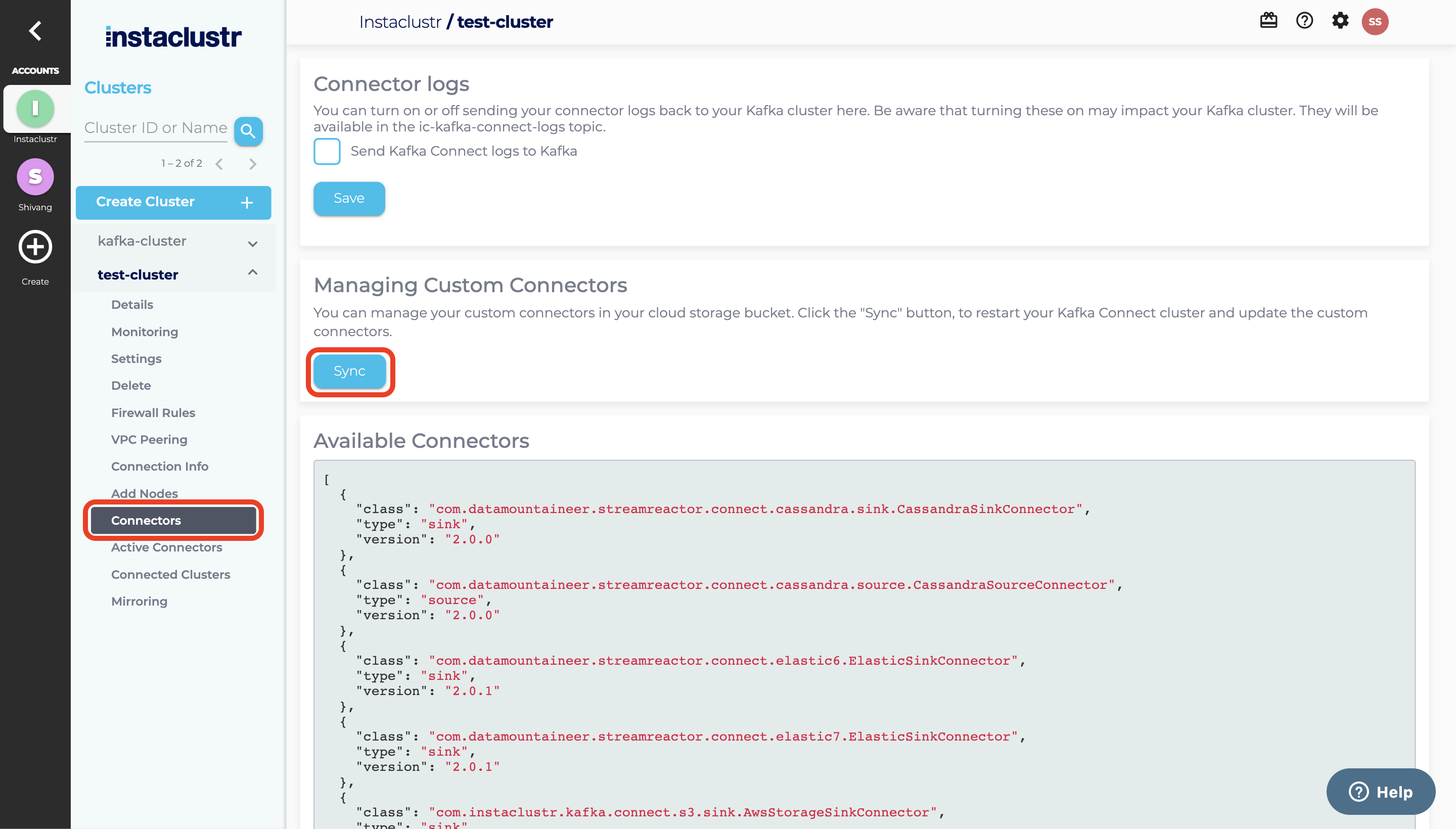Expand the kafka-cluster entry
The image size is (1456, 829).
click(253, 244)
